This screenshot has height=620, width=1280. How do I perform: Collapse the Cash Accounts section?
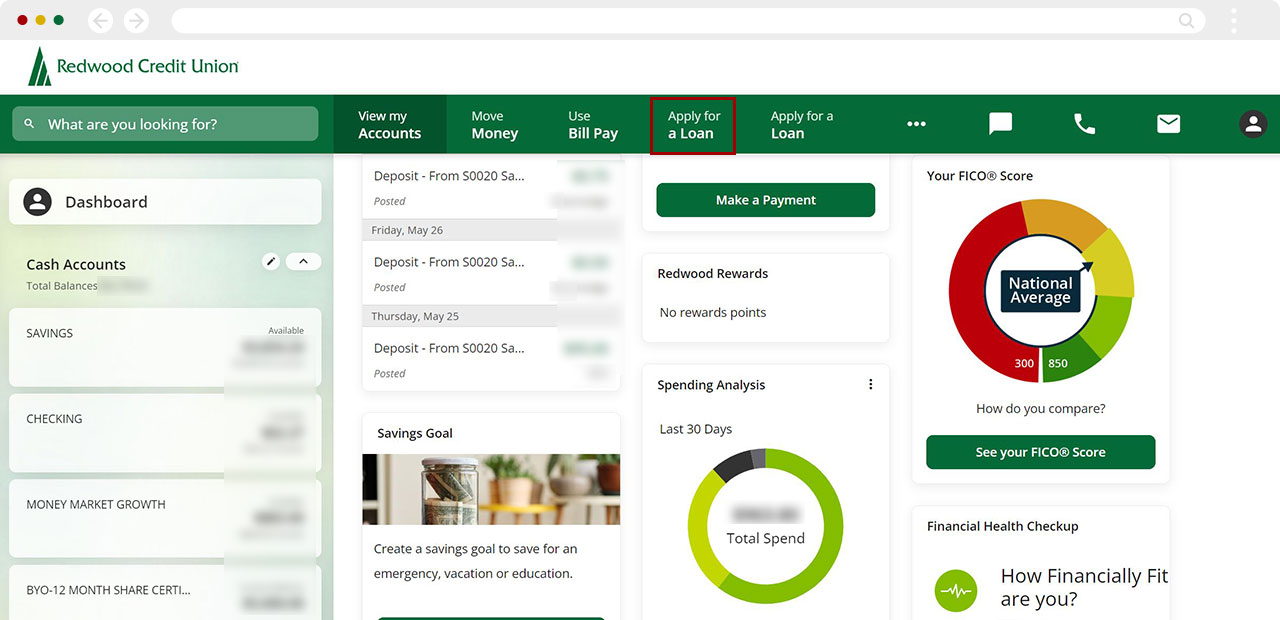click(x=303, y=262)
